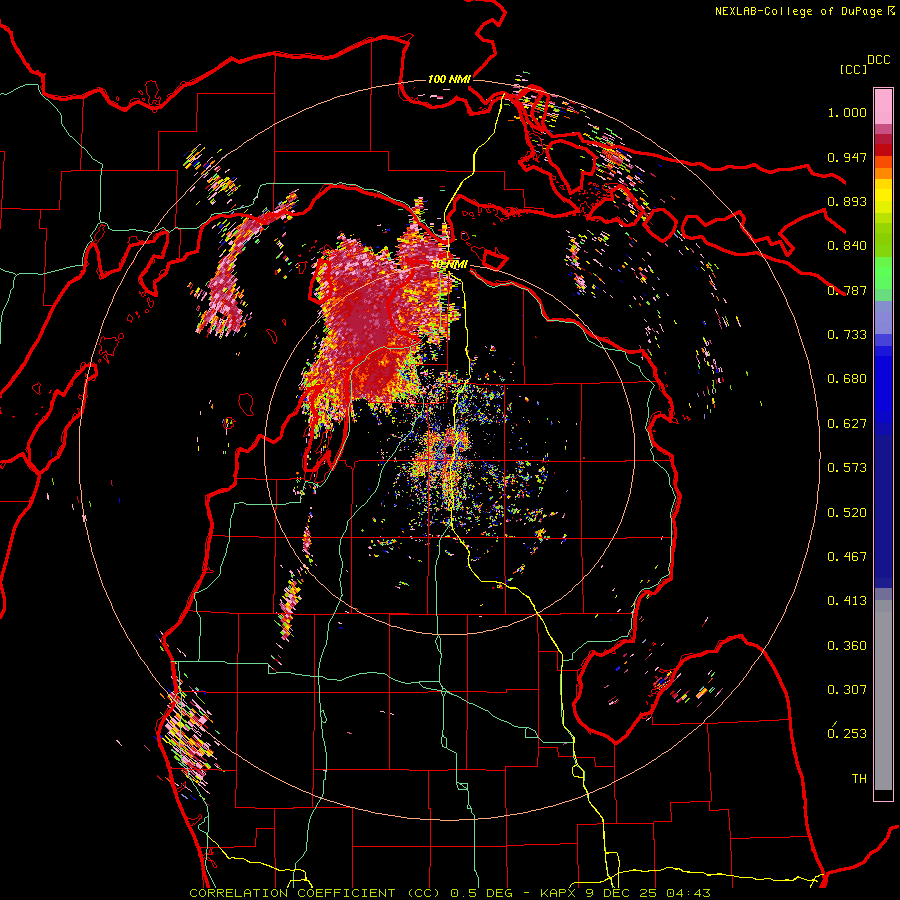Click the 0.627 scale value
The width and height of the screenshot is (900, 900).
tap(847, 424)
